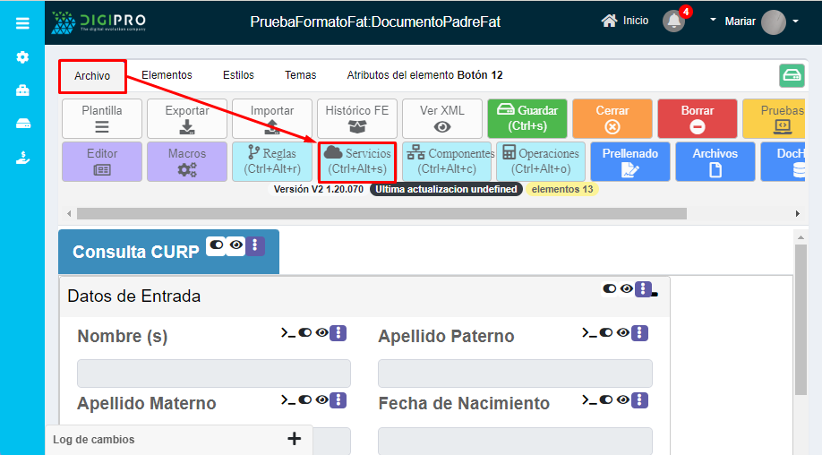Toggle visibility eye for Nombre (s) field
The image size is (822, 456).
pos(322,333)
